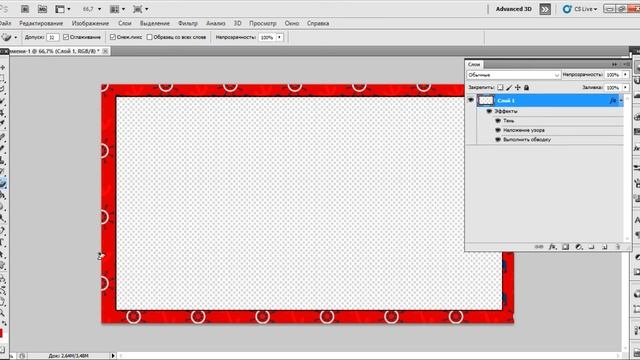Open the Окно menu
Viewport: 640px width, 360px height.
292,23
